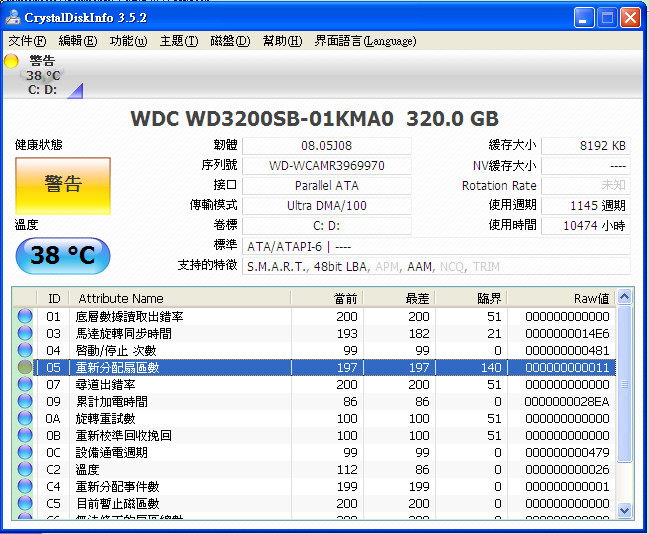Click the blue status orb for row 04
This screenshot has height=534, width=649.
coord(25,350)
